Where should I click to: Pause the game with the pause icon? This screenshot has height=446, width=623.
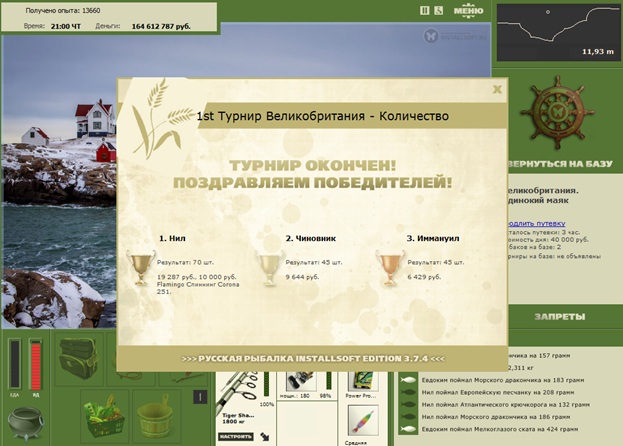(424, 11)
